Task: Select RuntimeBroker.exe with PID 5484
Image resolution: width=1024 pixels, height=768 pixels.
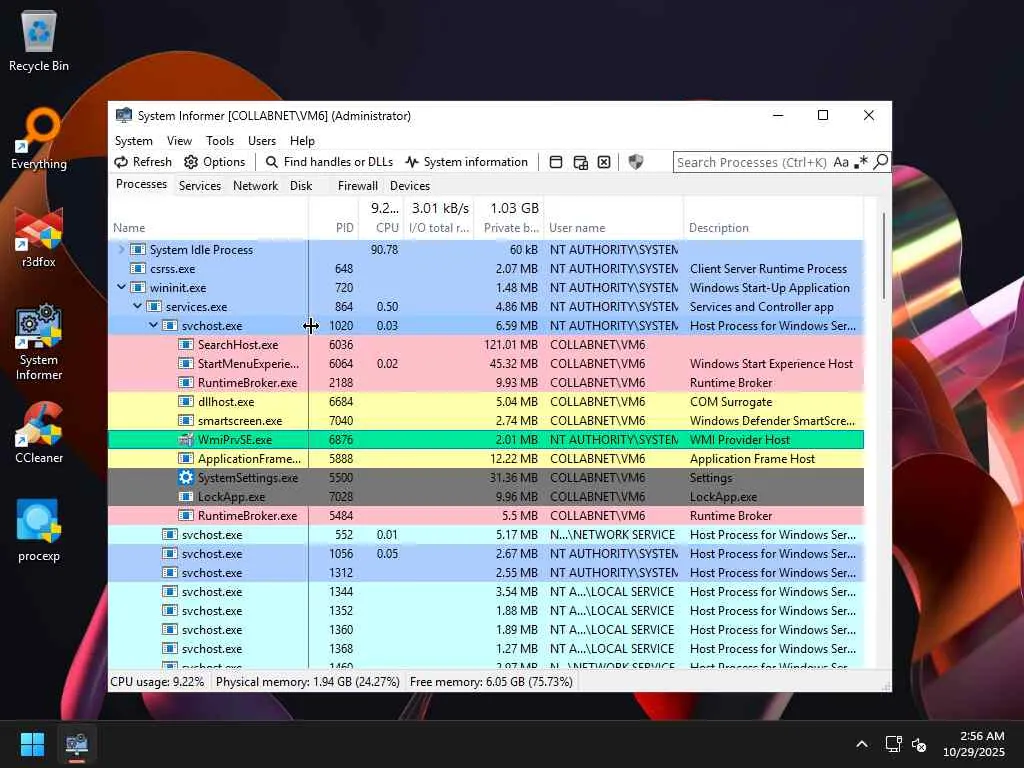Action: pyautogui.click(x=486, y=515)
